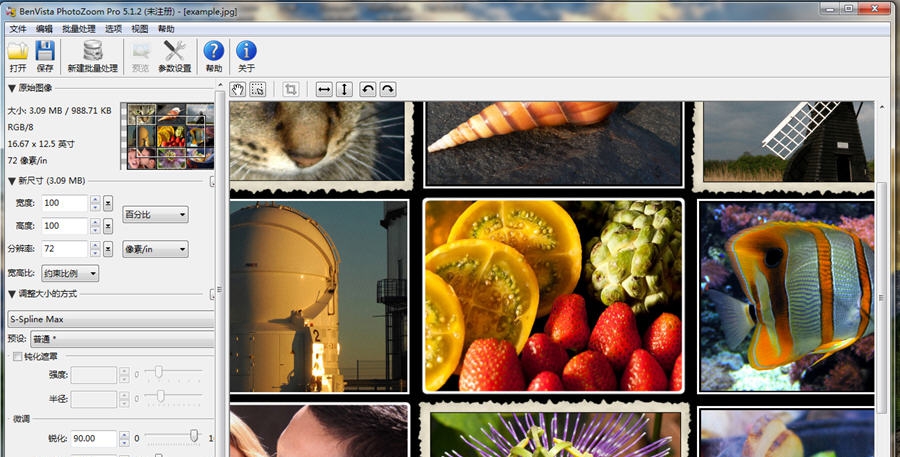
Task: Click the 保存 (Save) floppy disk icon
Action: [x=45, y=51]
